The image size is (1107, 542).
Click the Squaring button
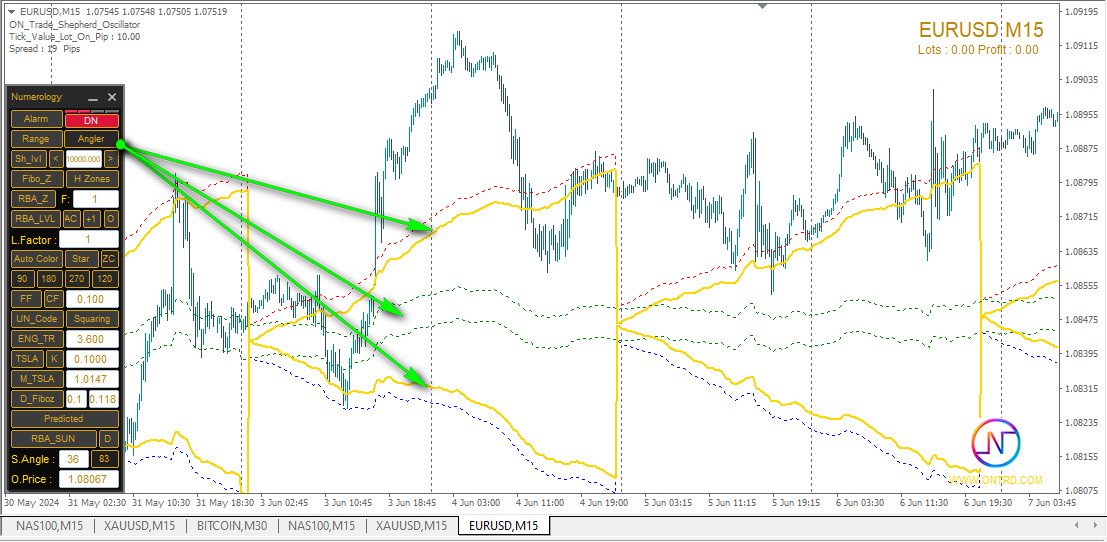[x=91, y=319]
